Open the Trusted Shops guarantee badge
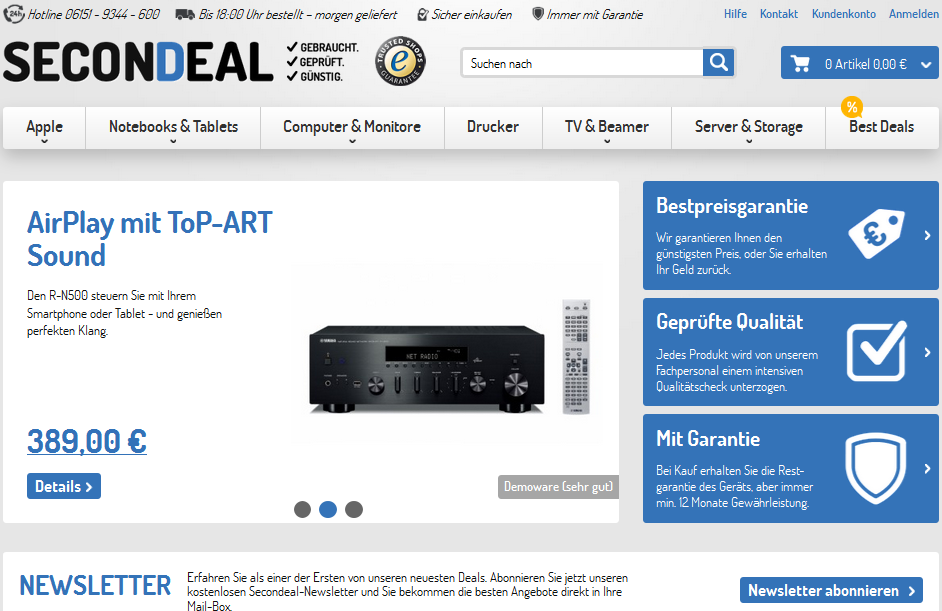 pos(400,61)
